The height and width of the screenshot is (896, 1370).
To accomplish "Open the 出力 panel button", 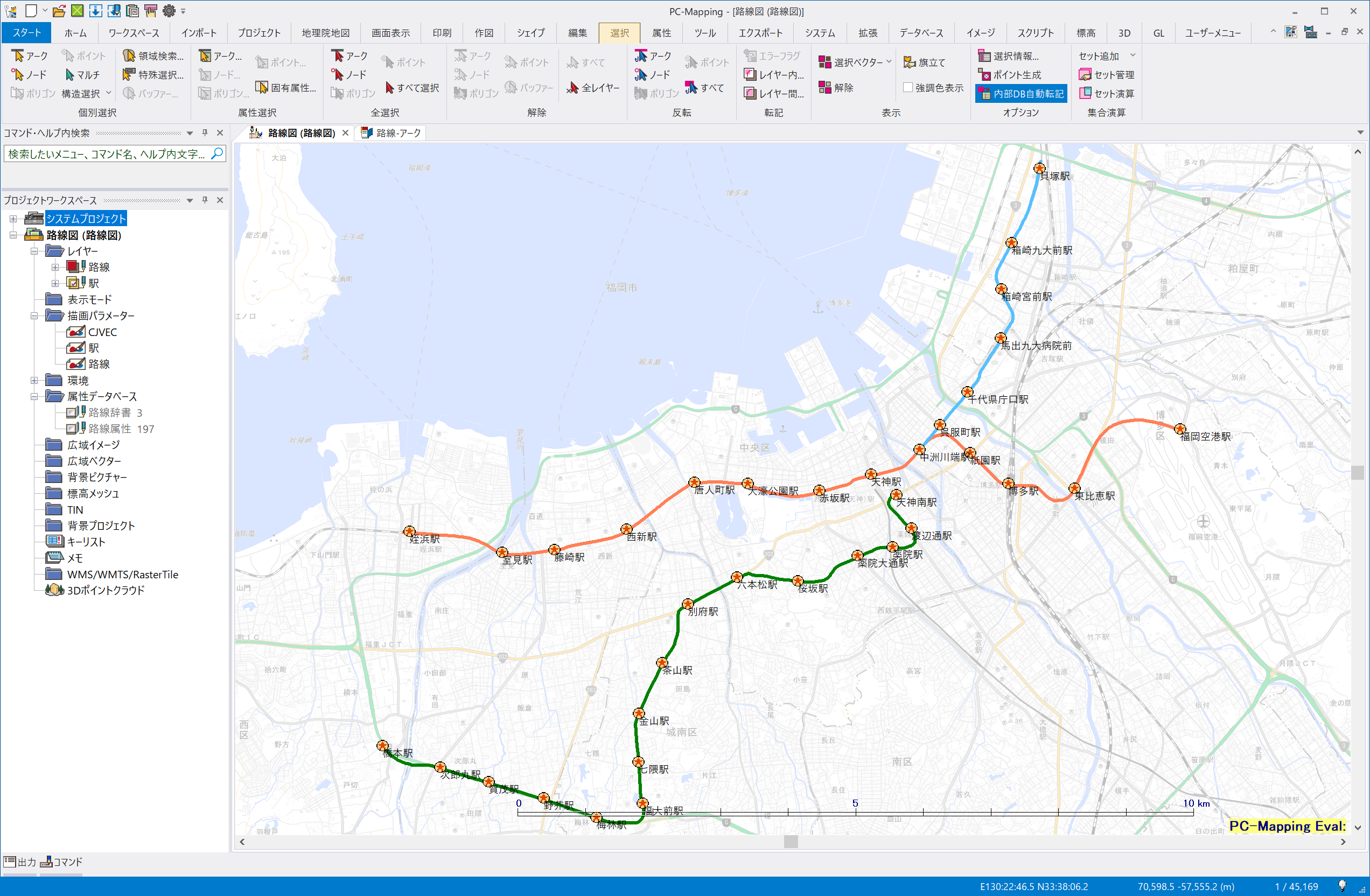I will pos(19,862).
